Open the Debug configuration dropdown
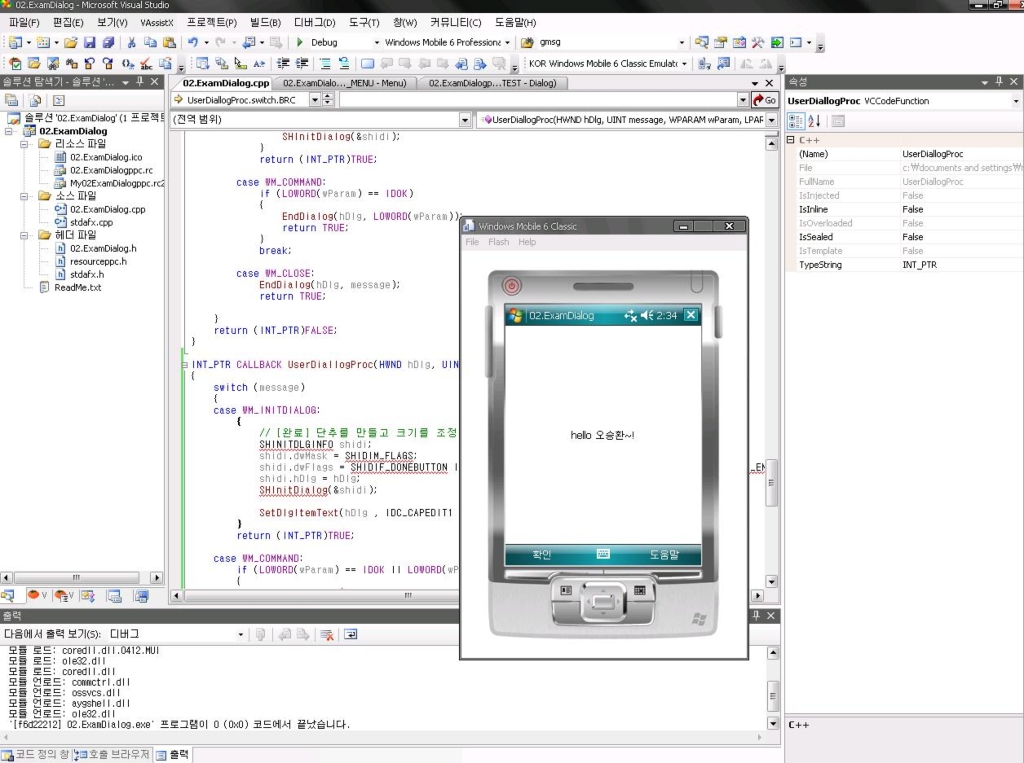The height and width of the screenshot is (763, 1024). [377, 42]
